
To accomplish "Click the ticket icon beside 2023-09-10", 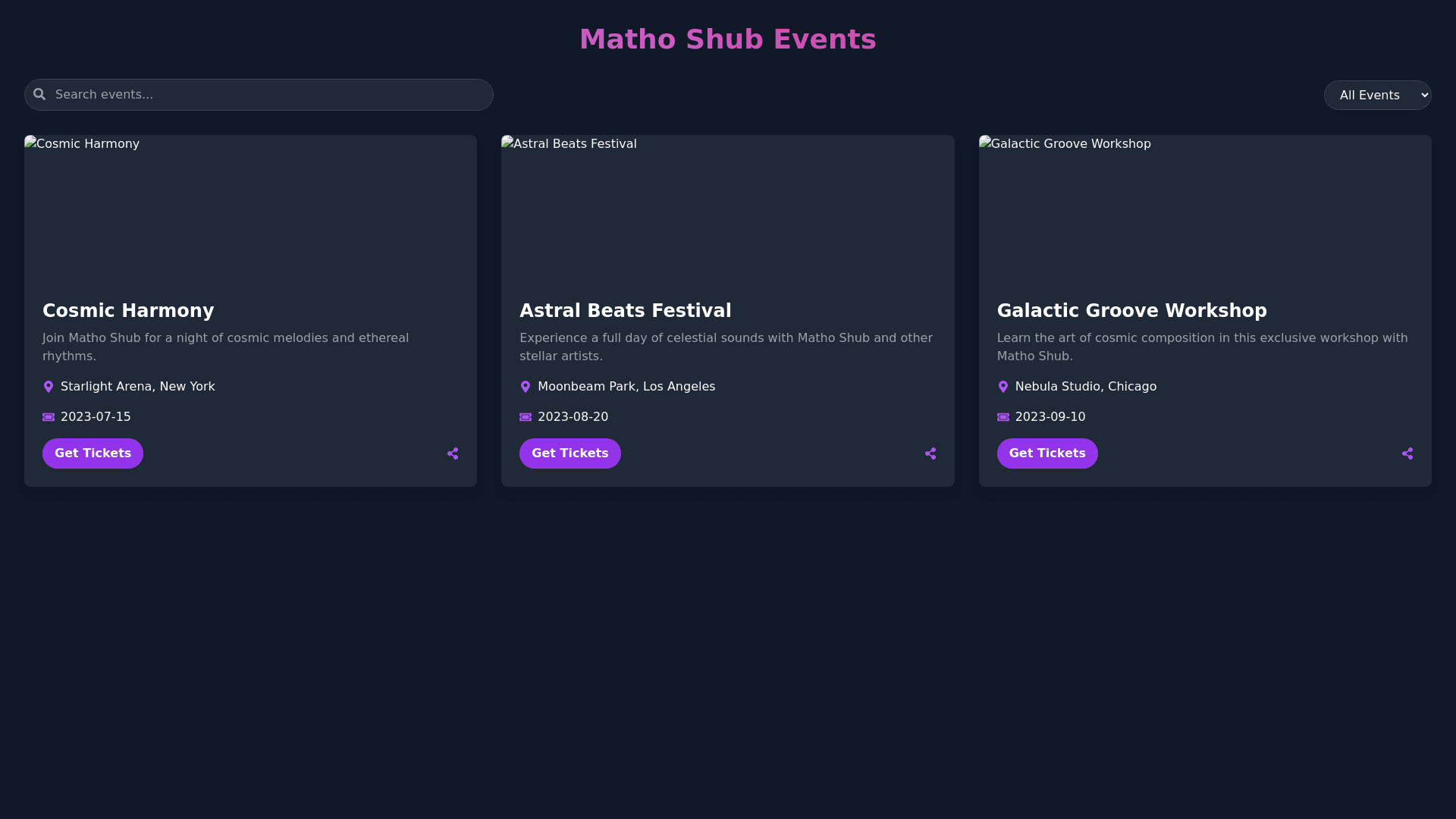I will tap(1003, 417).
